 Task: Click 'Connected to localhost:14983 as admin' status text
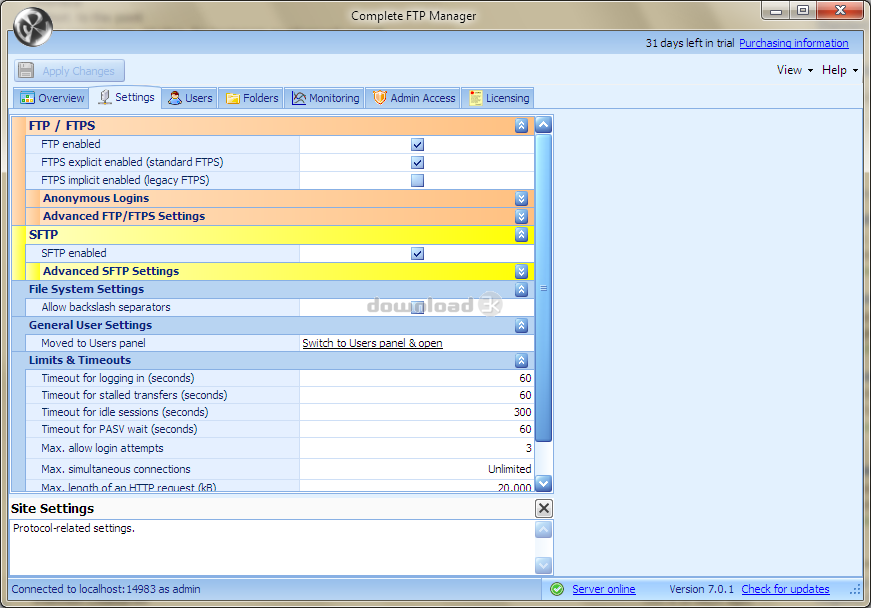click(106, 589)
